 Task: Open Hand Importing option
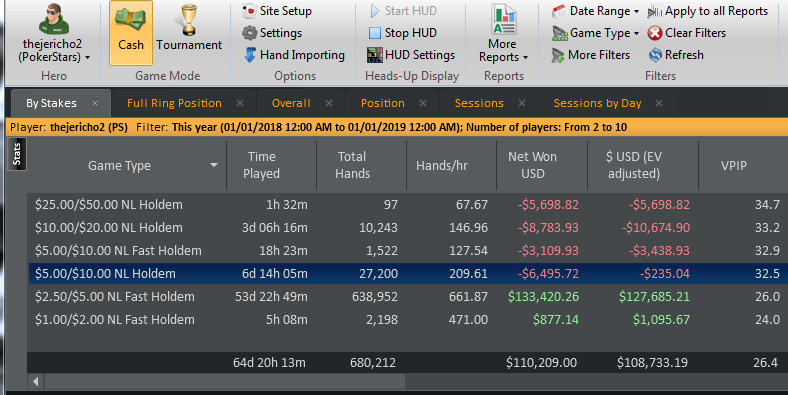[x=294, y=55]
